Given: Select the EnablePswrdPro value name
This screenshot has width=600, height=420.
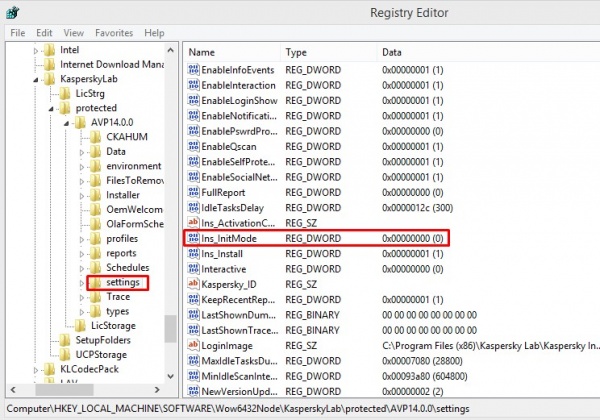Looking at the screenshot, I should (x=240, y=131).
